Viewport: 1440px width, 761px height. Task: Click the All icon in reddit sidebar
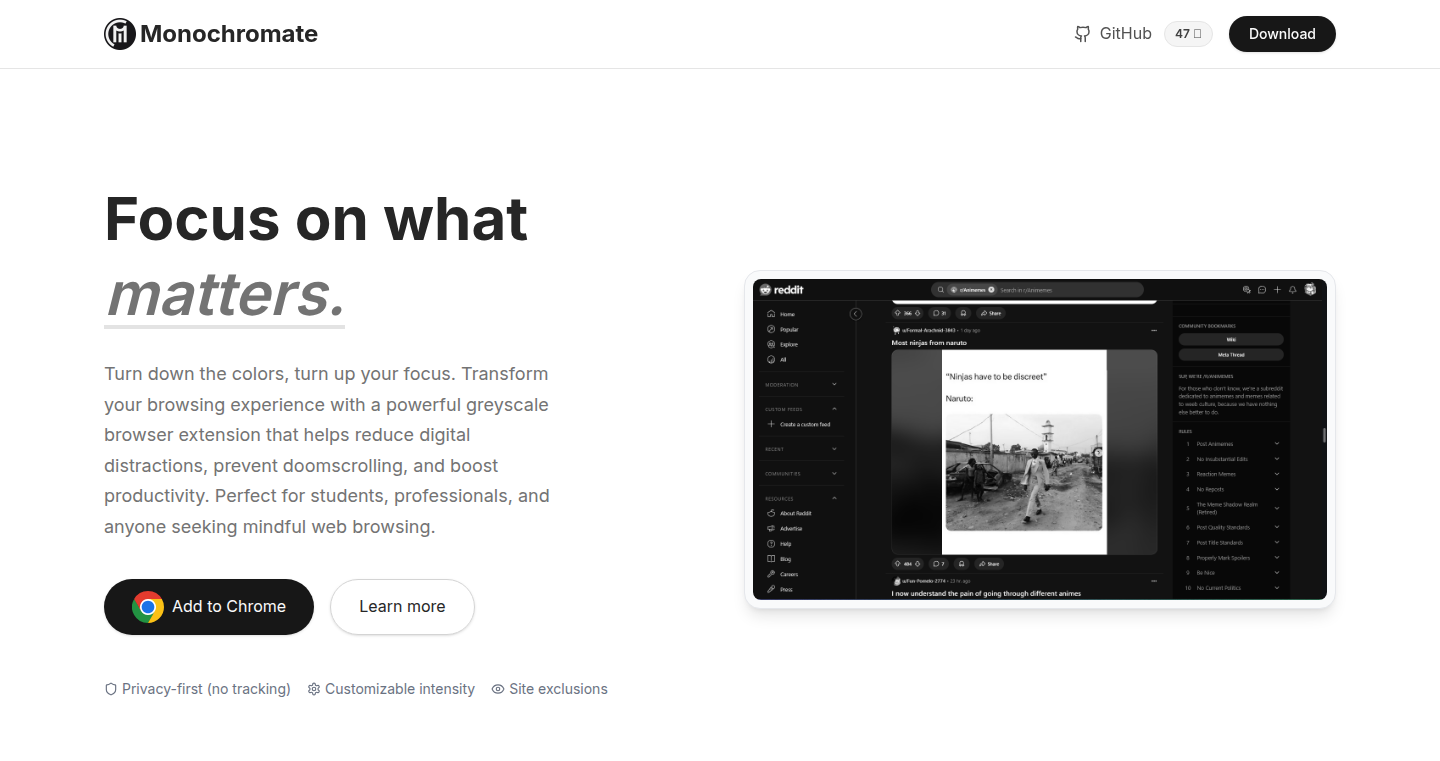771,359
